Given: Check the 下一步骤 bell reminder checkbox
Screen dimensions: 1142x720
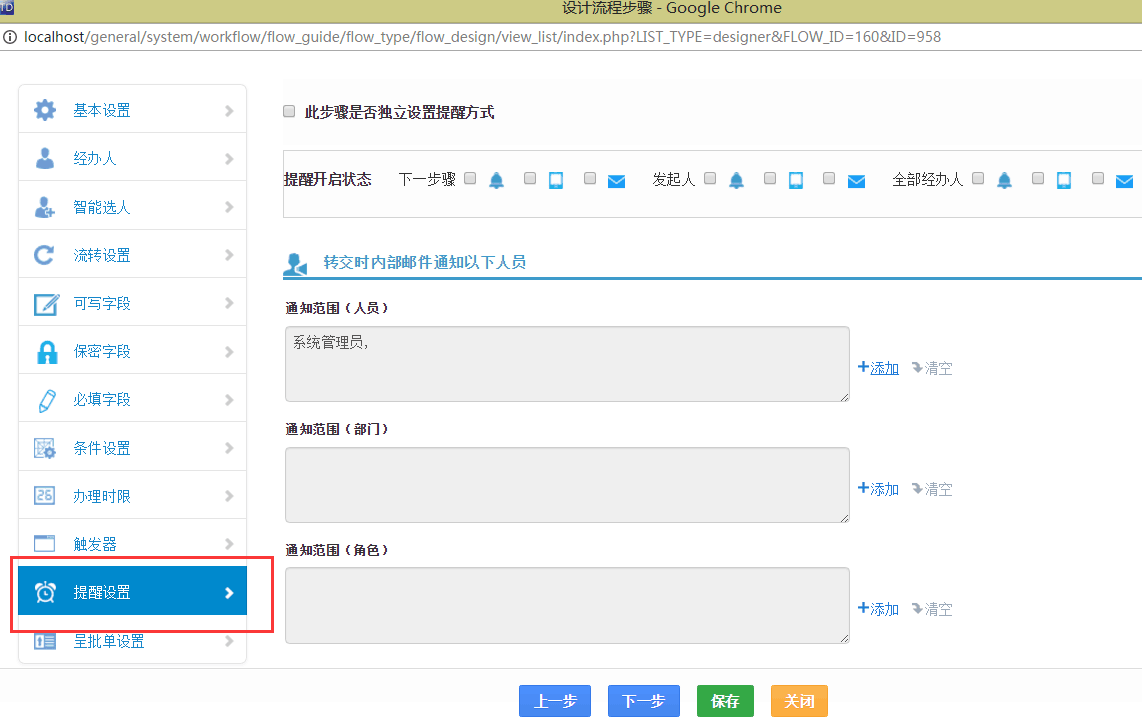Looking at the screenshot, I should 470,179.
